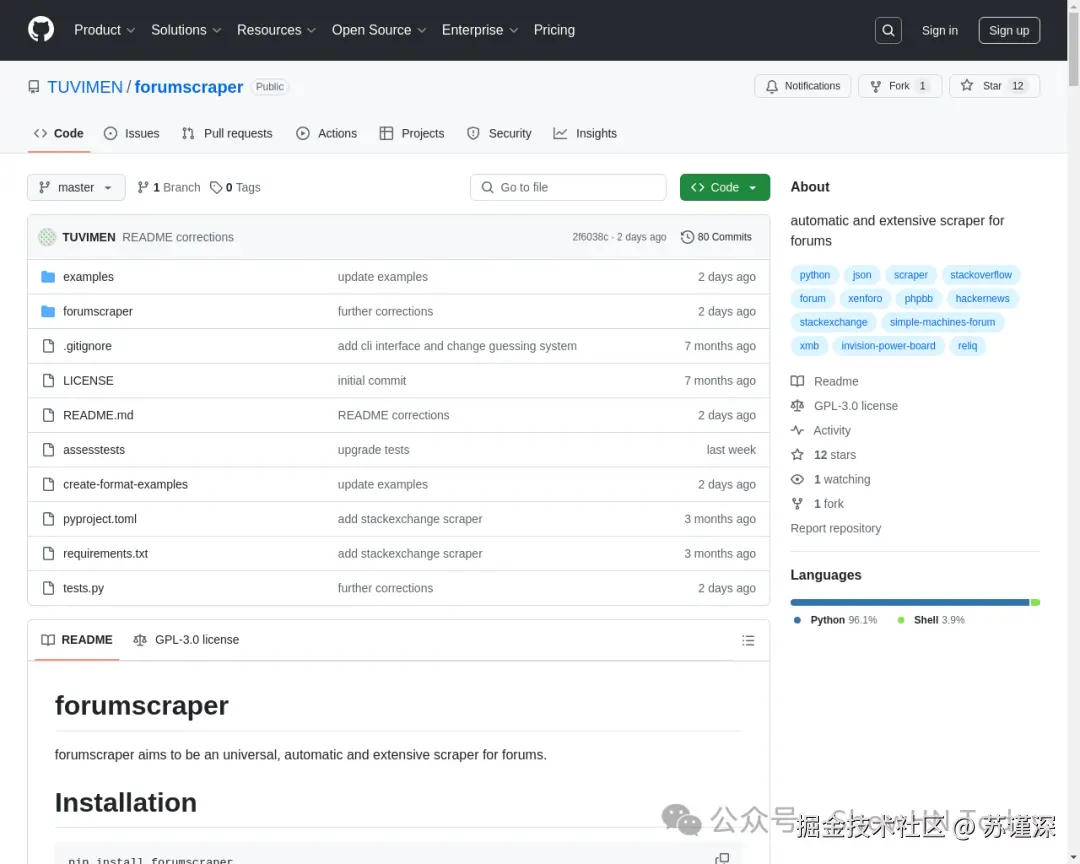Open the master branch selector
The height and width of the screenshot is (864, 1080).
[76, 187]
